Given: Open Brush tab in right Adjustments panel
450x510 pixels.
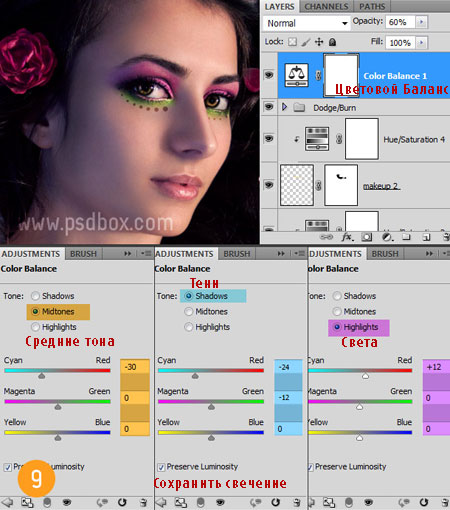Looking at the screenshot, I should [385, 254].
